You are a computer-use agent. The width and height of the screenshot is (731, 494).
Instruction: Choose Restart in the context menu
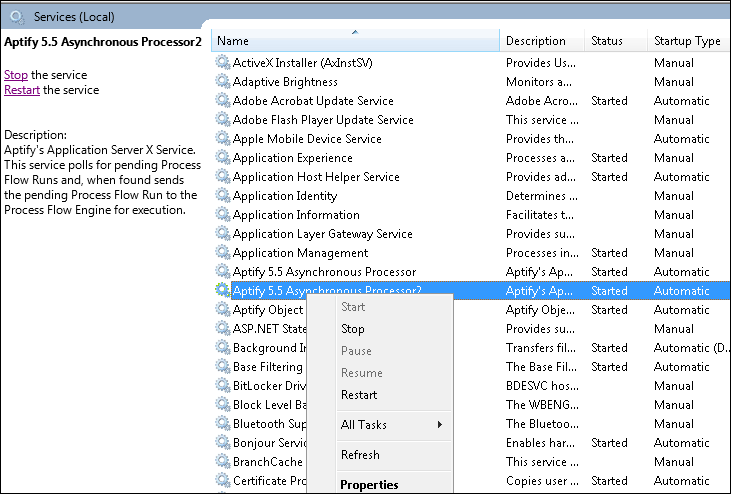tap(359, 395)
